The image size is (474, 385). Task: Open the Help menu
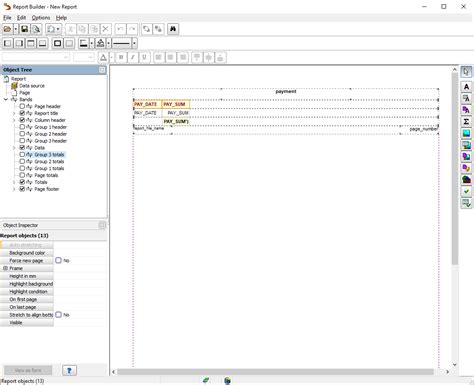61,18
